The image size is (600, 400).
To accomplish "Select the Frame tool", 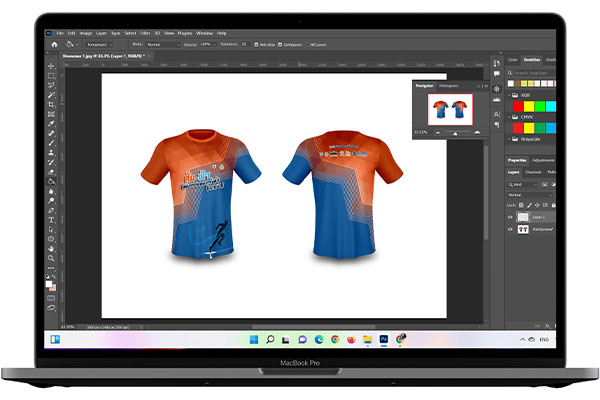I will pos(51,114).
